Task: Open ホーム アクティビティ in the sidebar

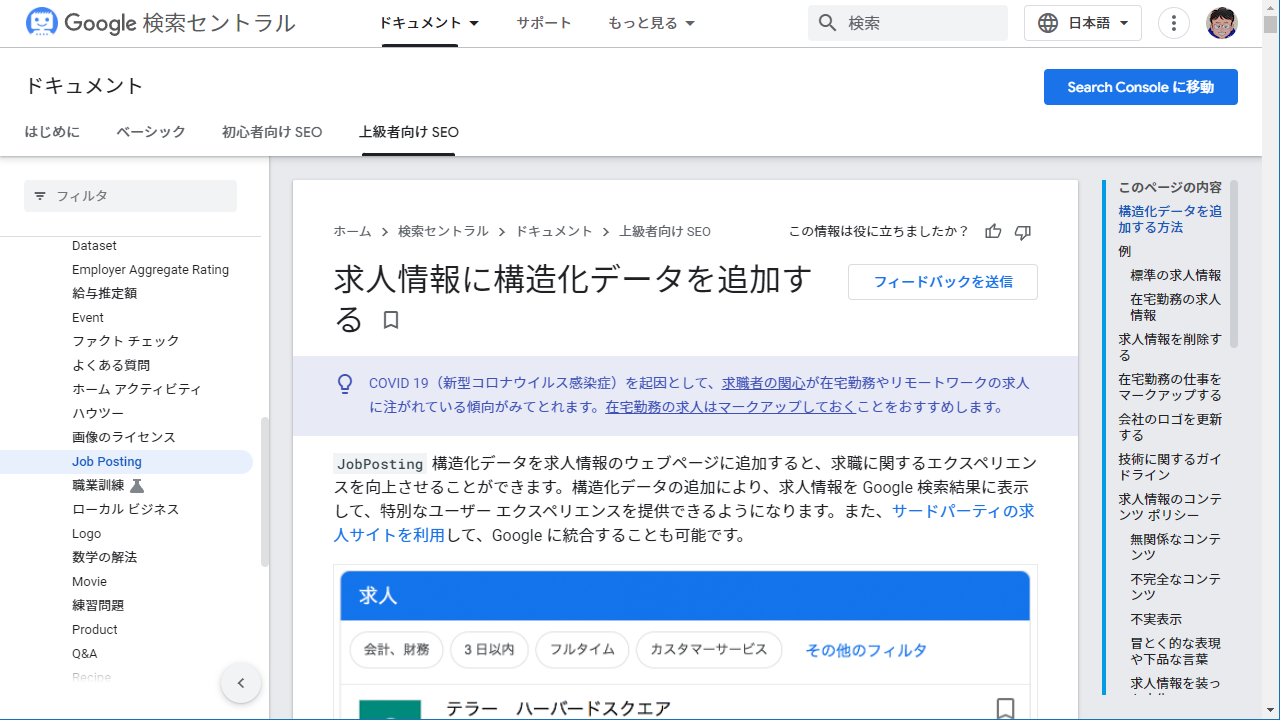Action: pyautogui.click(x=137, y=390)
